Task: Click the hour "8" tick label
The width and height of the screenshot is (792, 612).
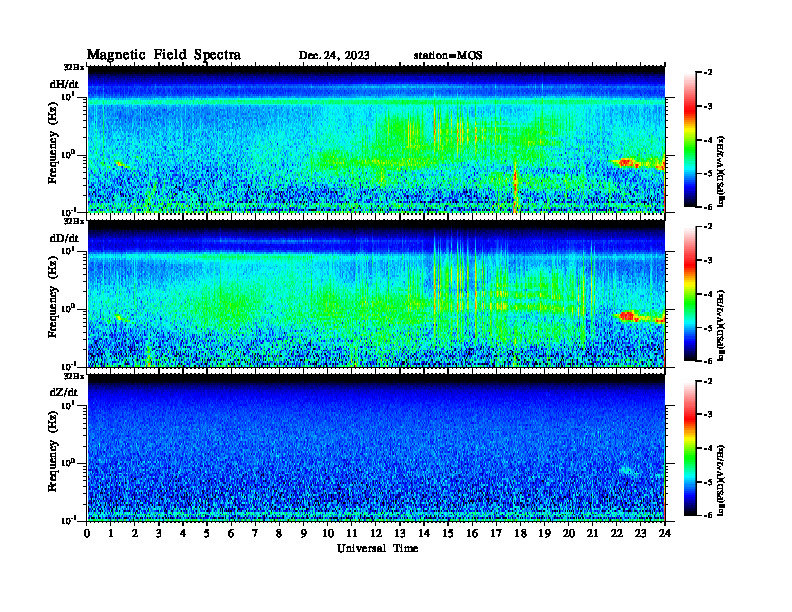Action: pyautogui.click(x=279, y=534)
